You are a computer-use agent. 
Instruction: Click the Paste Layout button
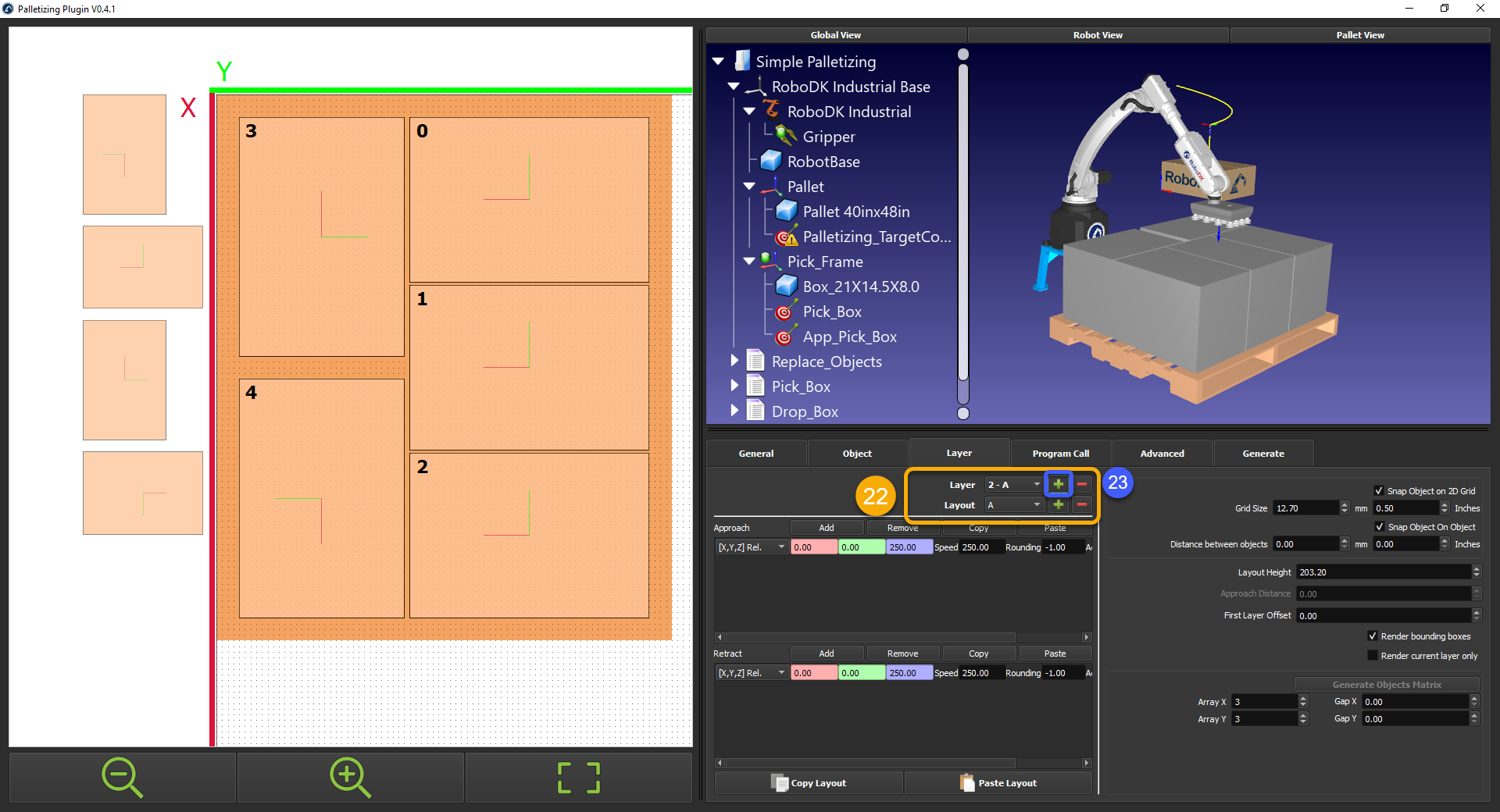pyautogui.click(x=998, y=782)
